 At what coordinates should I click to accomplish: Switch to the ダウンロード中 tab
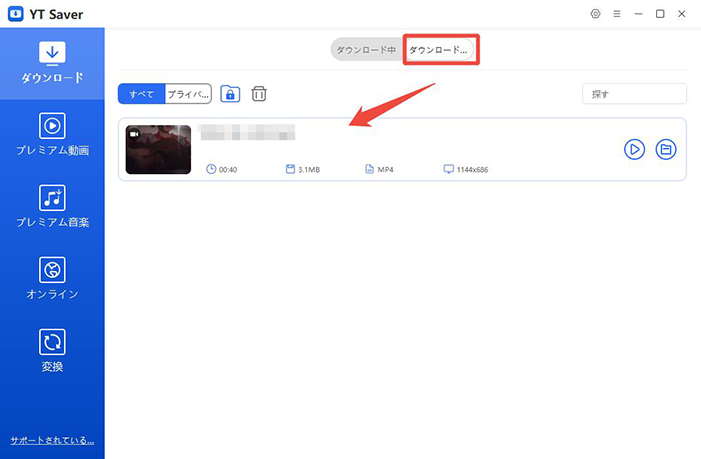pos(367,50)
